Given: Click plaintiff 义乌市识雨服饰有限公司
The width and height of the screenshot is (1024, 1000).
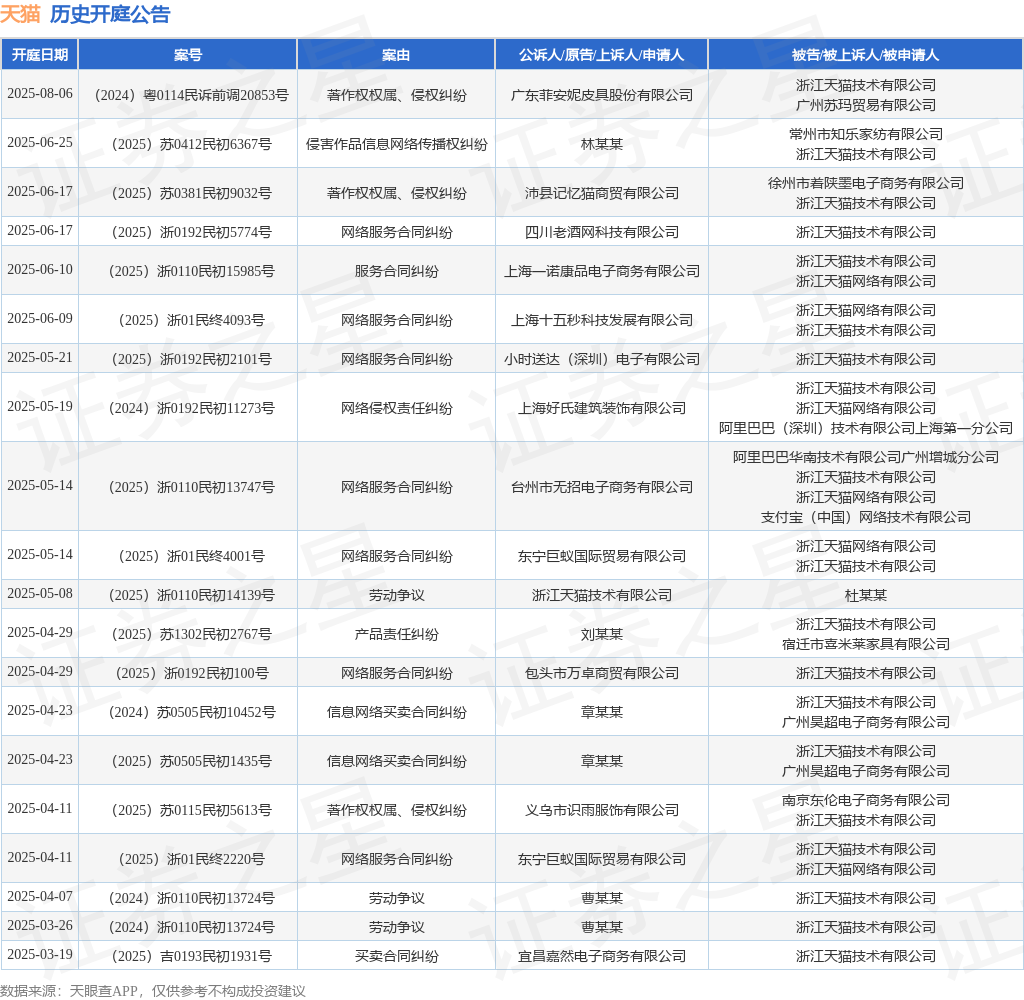Looking at the screenshot, I should point(601,810).
